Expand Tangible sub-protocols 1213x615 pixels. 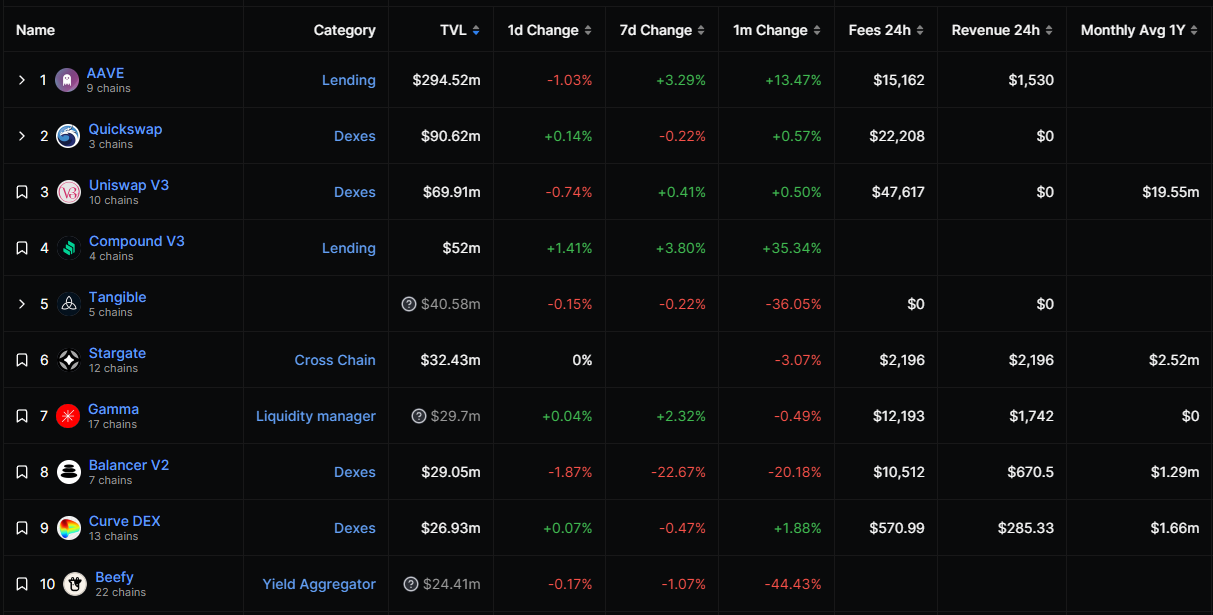[22, 304]
